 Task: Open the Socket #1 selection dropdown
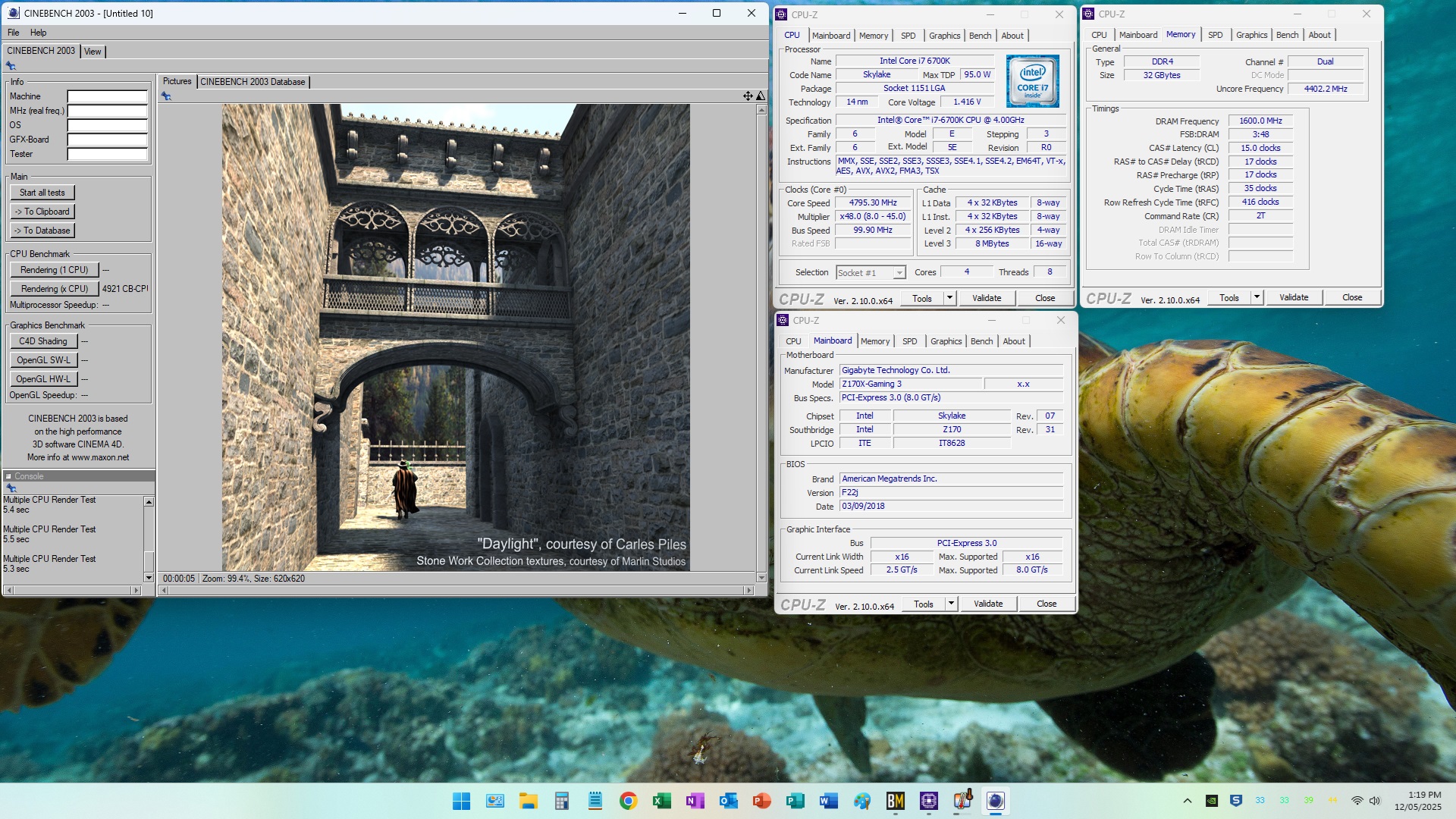pos(899,273)
